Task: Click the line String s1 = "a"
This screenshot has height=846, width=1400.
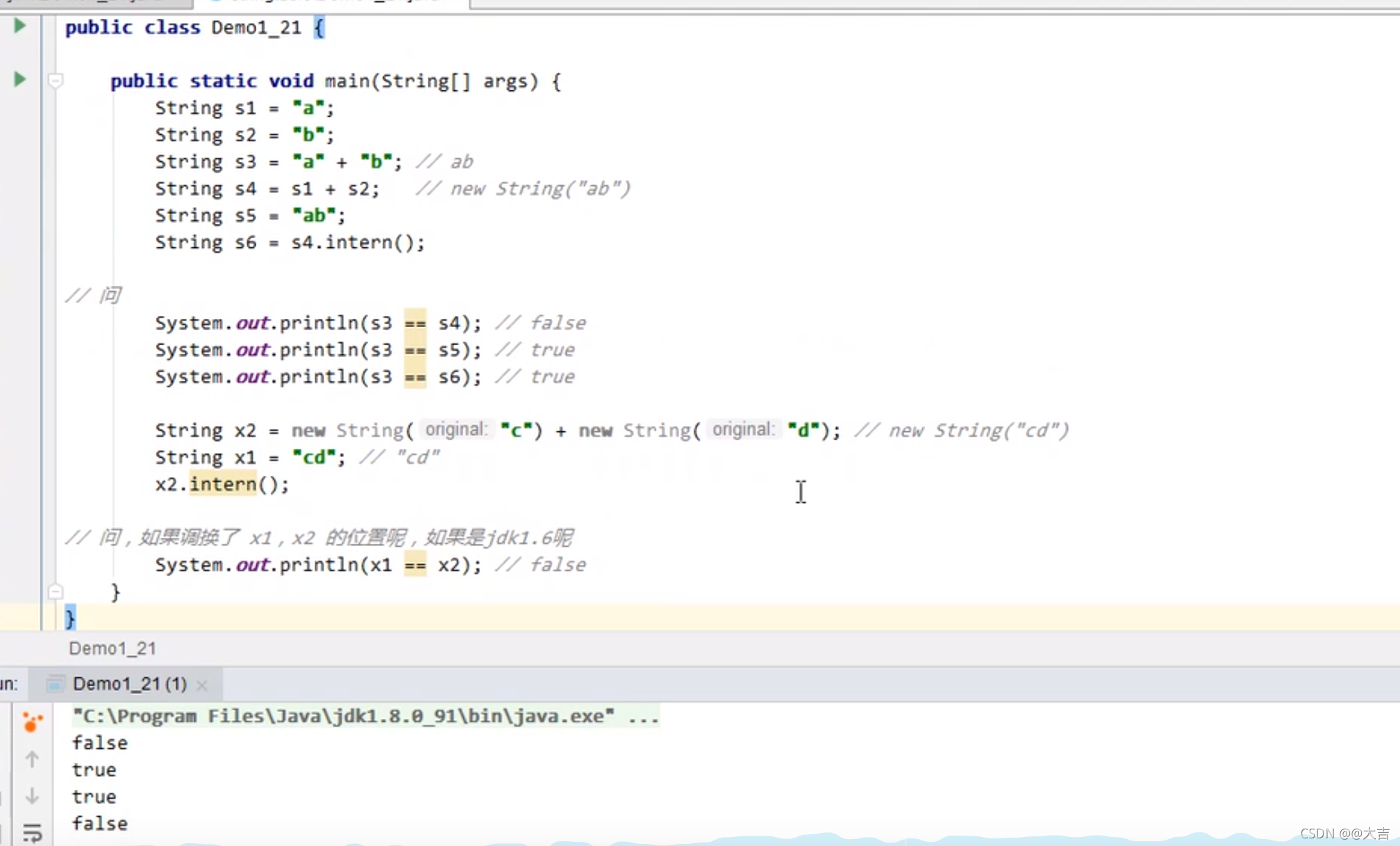Action: 244,108
